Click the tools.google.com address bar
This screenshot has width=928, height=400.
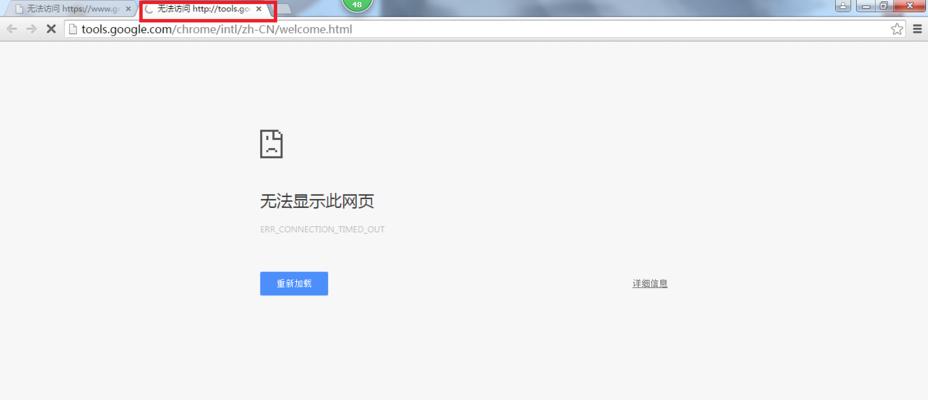(x=485, y=28)
